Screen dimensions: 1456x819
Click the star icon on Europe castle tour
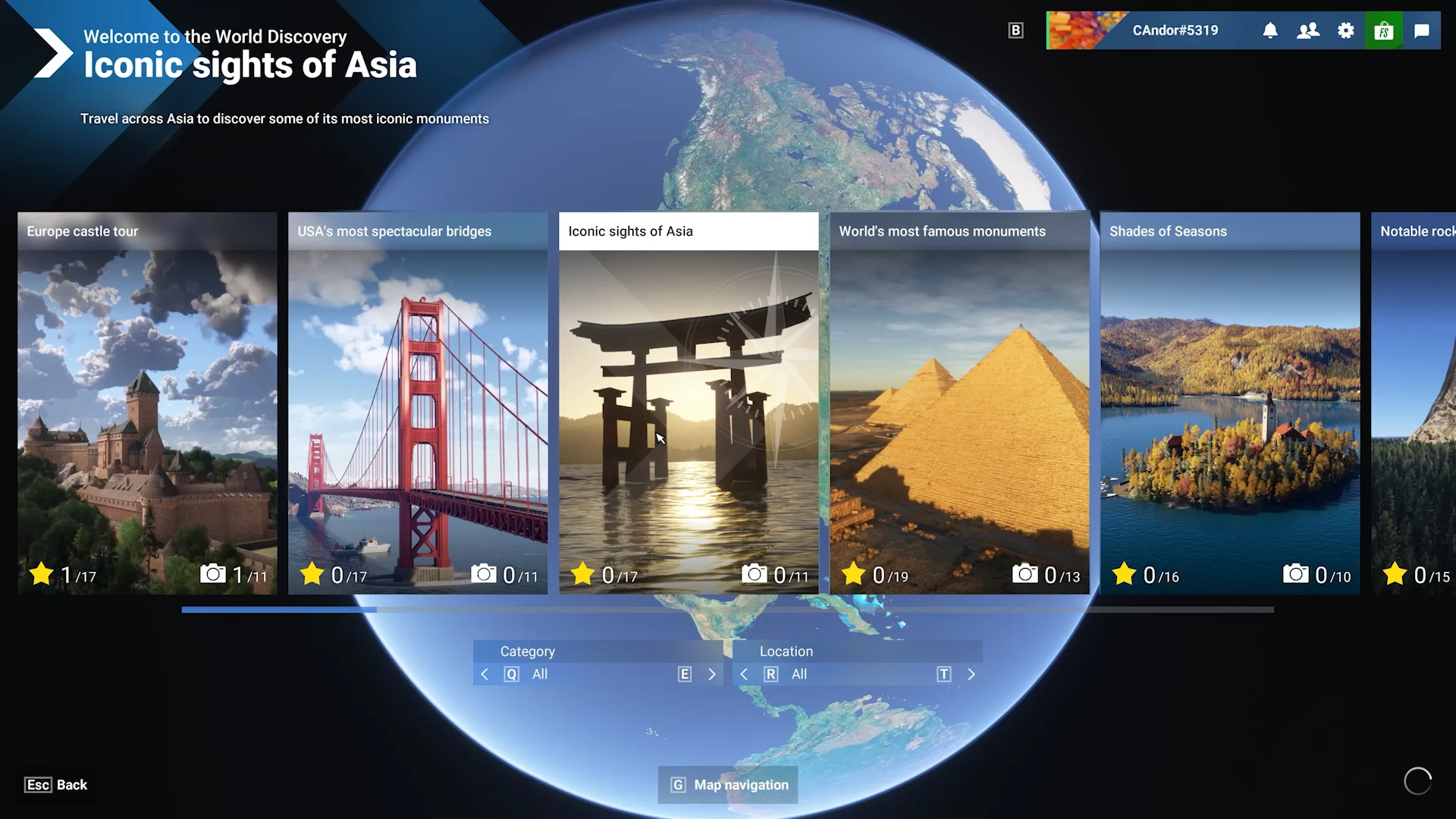(41, 573)
